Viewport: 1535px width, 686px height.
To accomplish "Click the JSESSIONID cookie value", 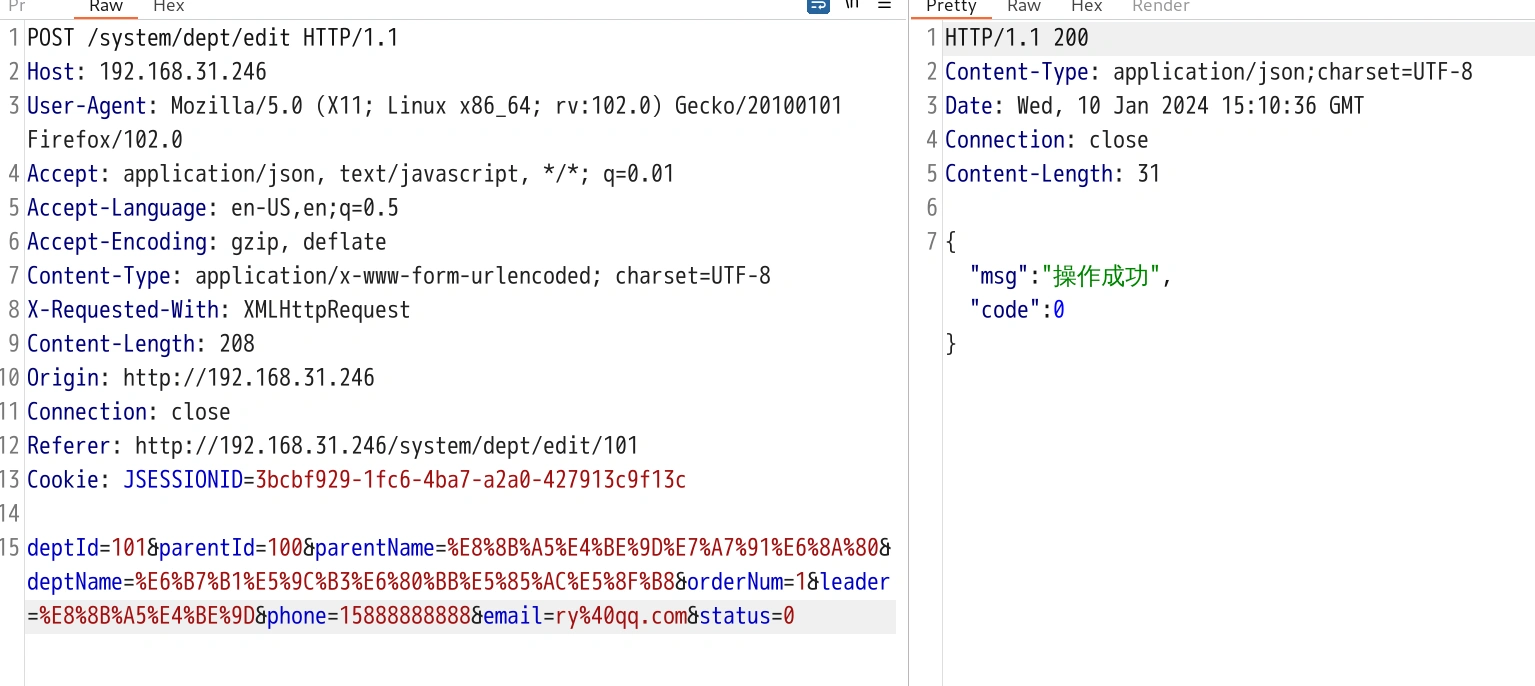I will click(470, 480).
